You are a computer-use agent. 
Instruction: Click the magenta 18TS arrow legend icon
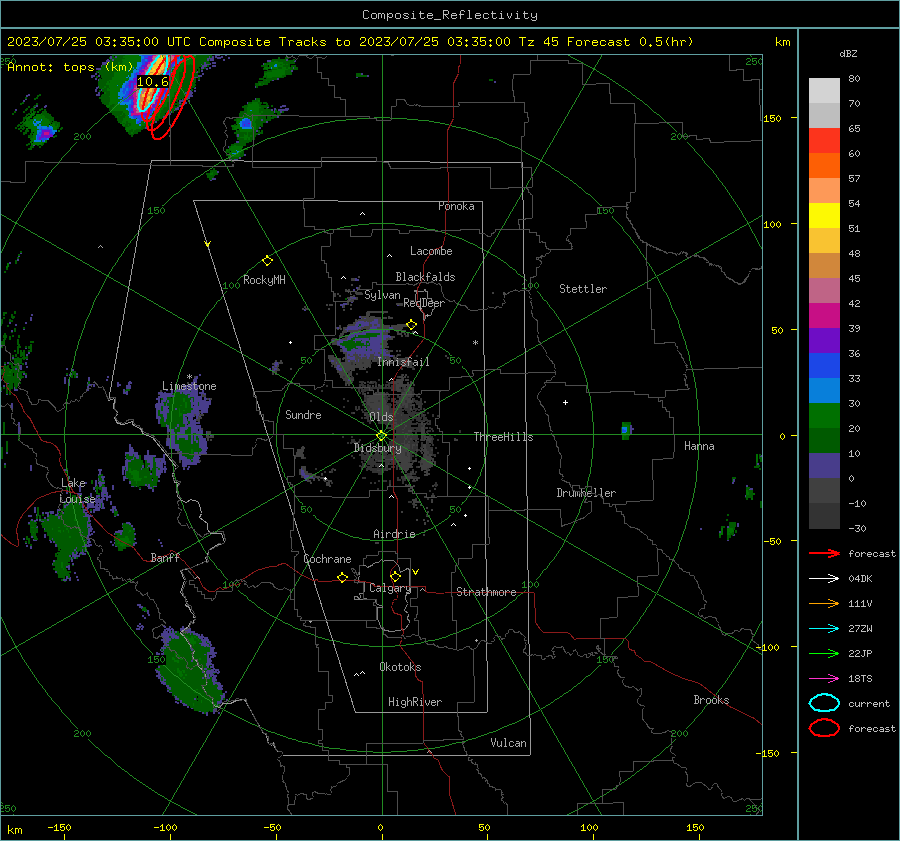coord(824,679)
